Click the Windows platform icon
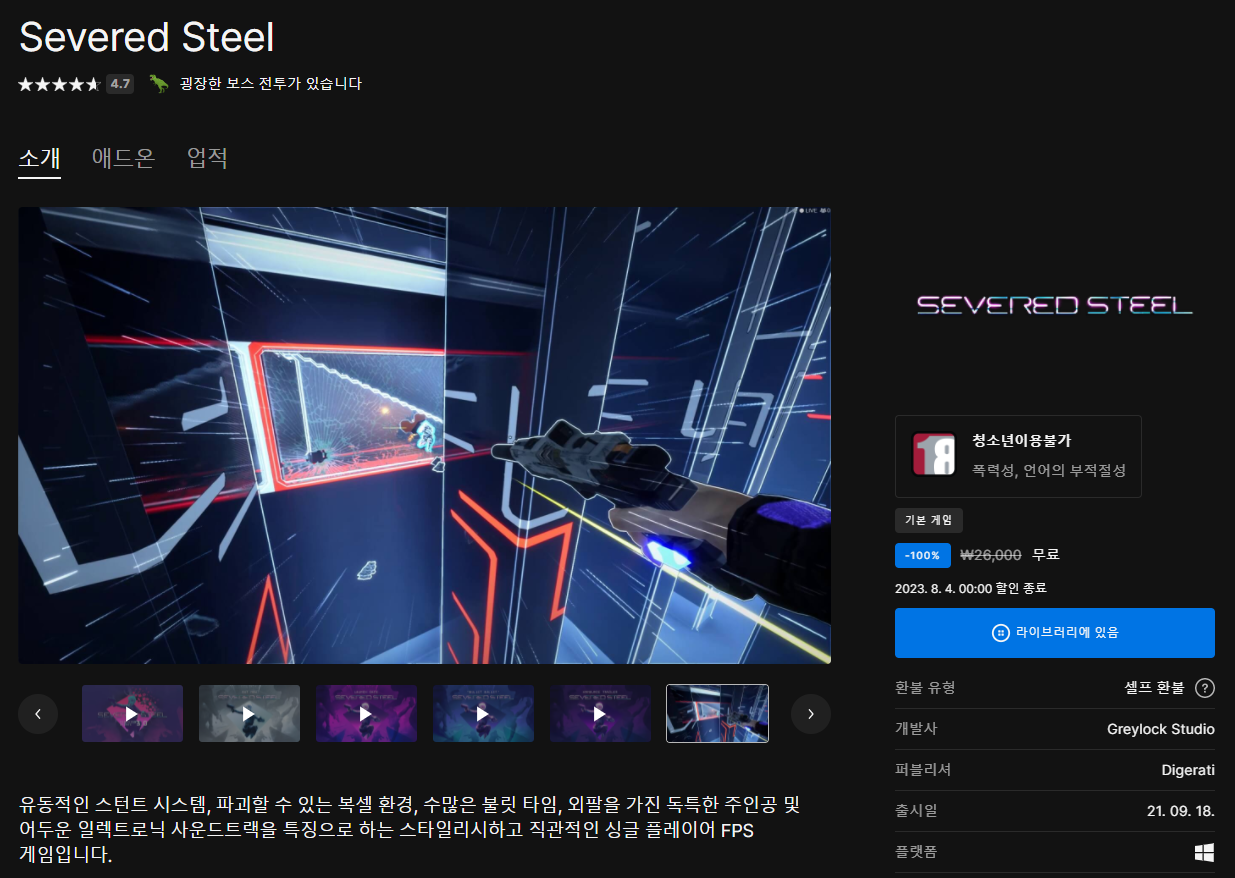Image resolution: width=1235 pixels, height=878 pixels. click(1205, 852)
